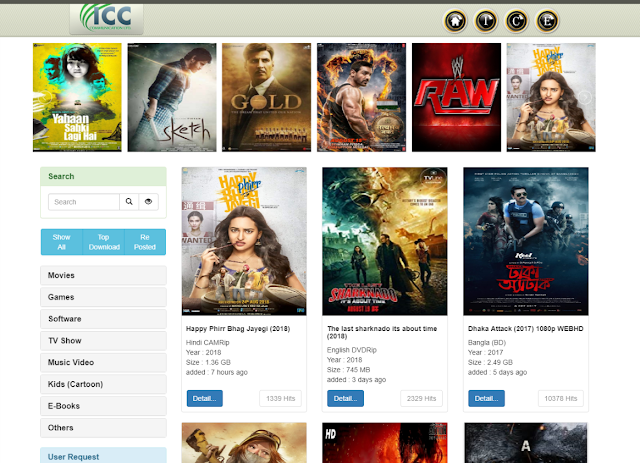Open the Kids (Cartoon) category
640x463 pixels.
coord(103,384)
